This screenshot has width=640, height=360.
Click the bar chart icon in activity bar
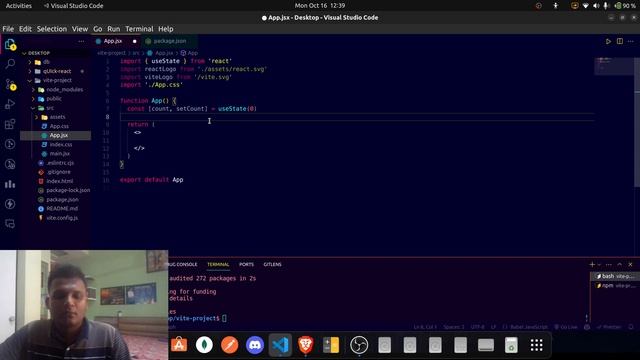pos(10,184)
